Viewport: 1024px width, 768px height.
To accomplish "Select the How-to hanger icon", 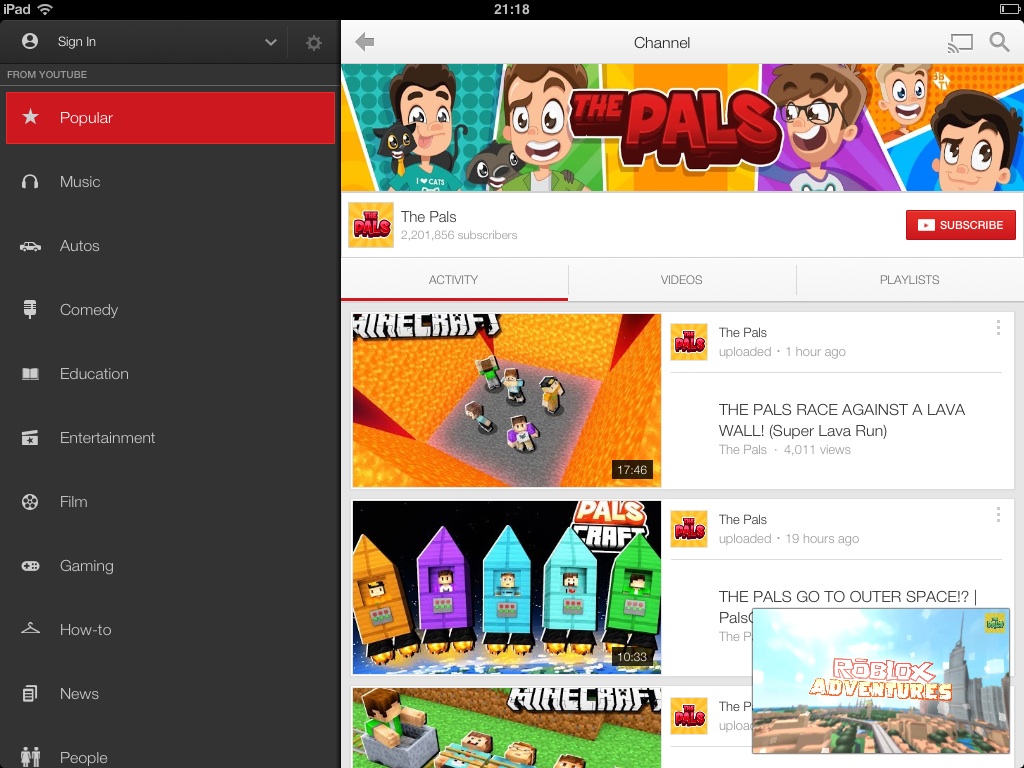I will coord(30,628).
